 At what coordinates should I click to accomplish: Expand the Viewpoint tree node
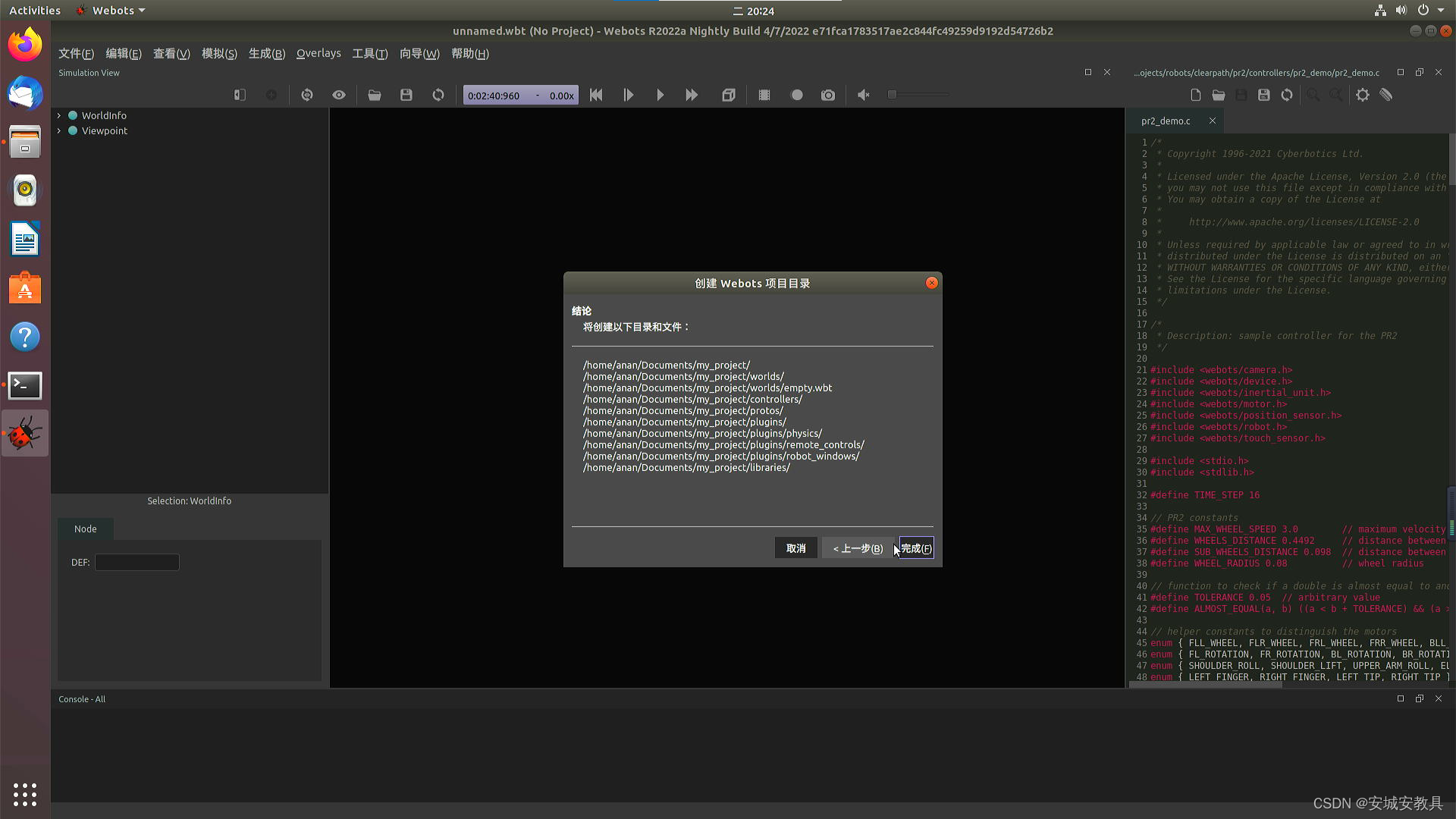[59, 130]
